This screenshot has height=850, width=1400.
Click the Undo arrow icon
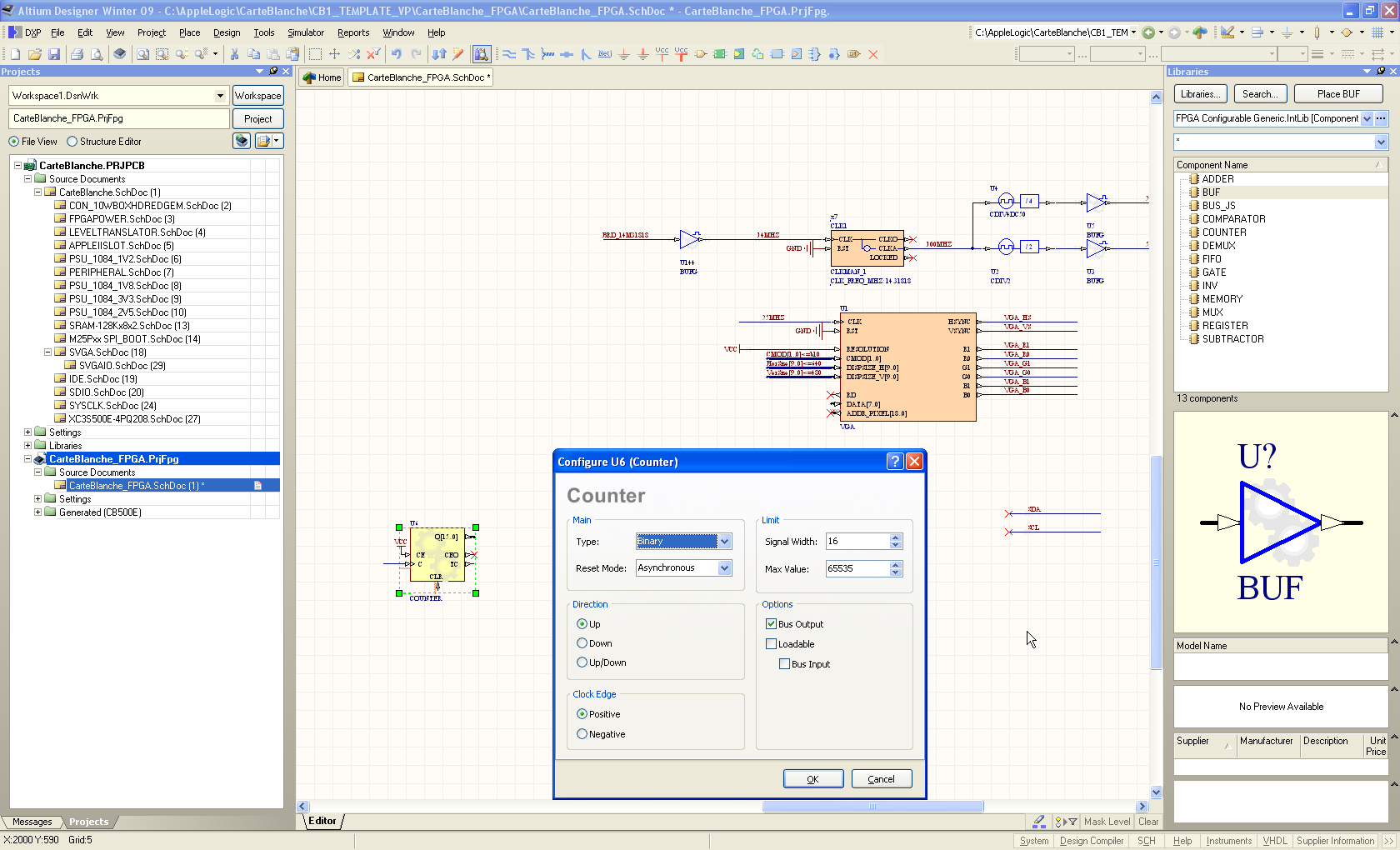click(397, 54)
